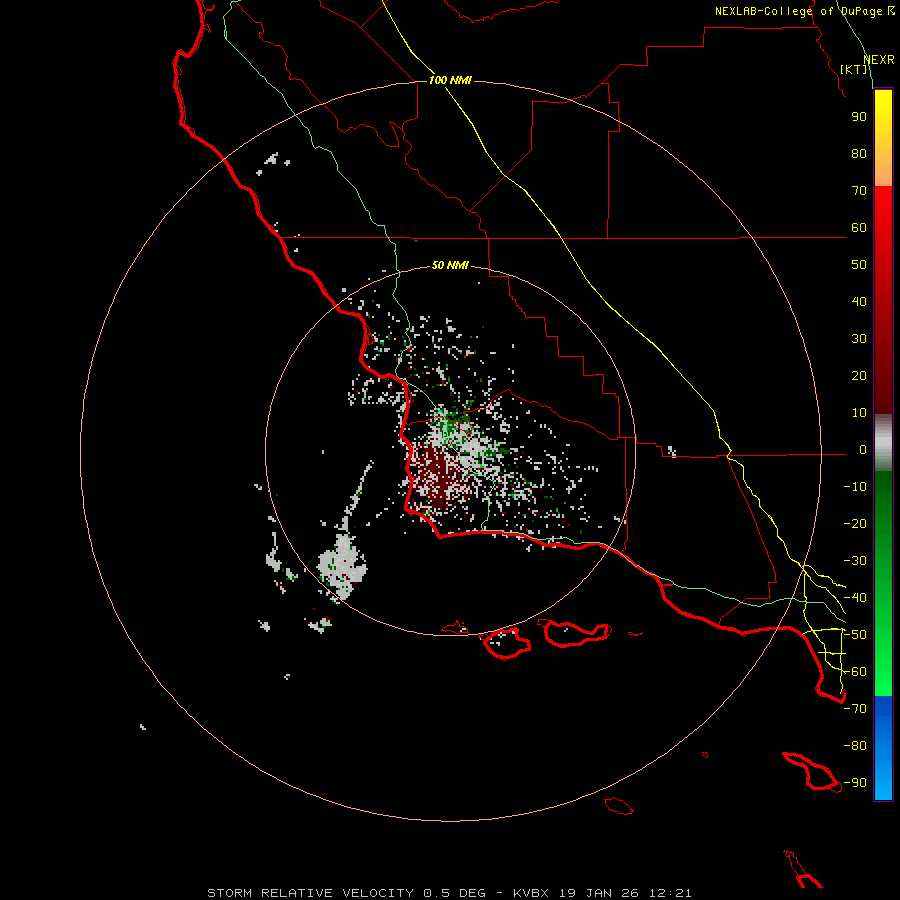Select the Storm Relative Velocity caption at bottom
This screenshot has height=900, width=900.
[449, 893]
